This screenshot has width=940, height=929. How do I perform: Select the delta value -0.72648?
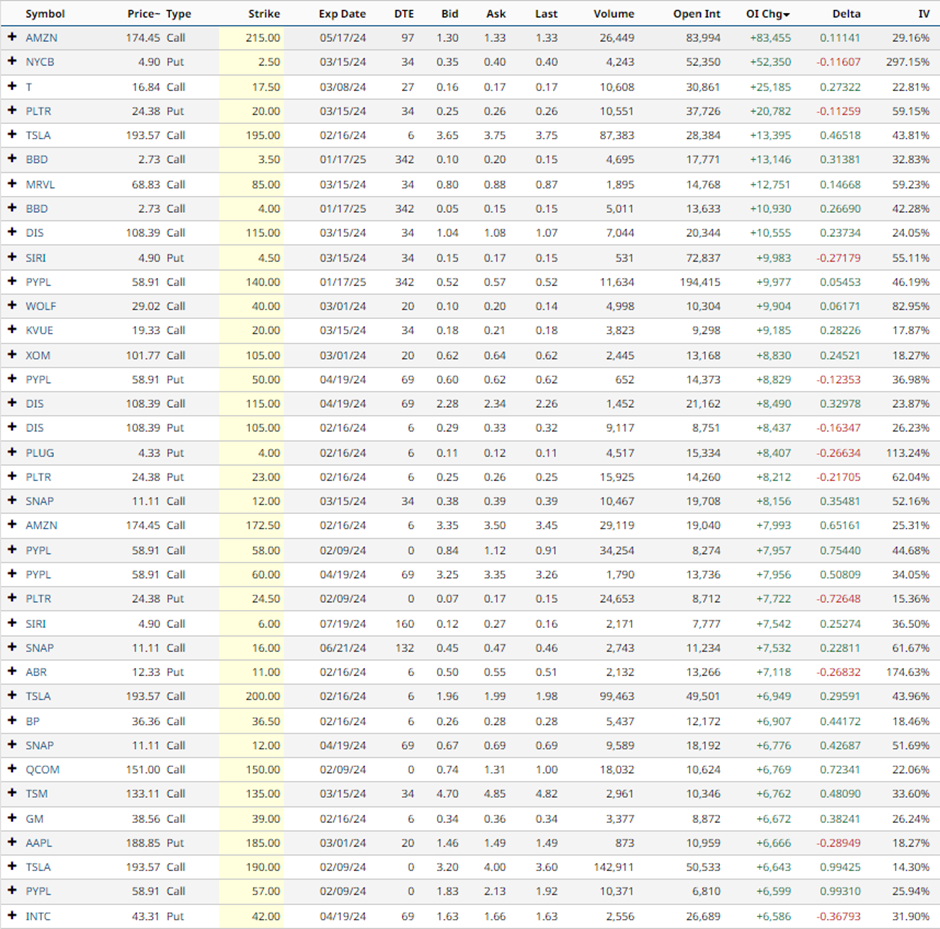pos(838,598)
